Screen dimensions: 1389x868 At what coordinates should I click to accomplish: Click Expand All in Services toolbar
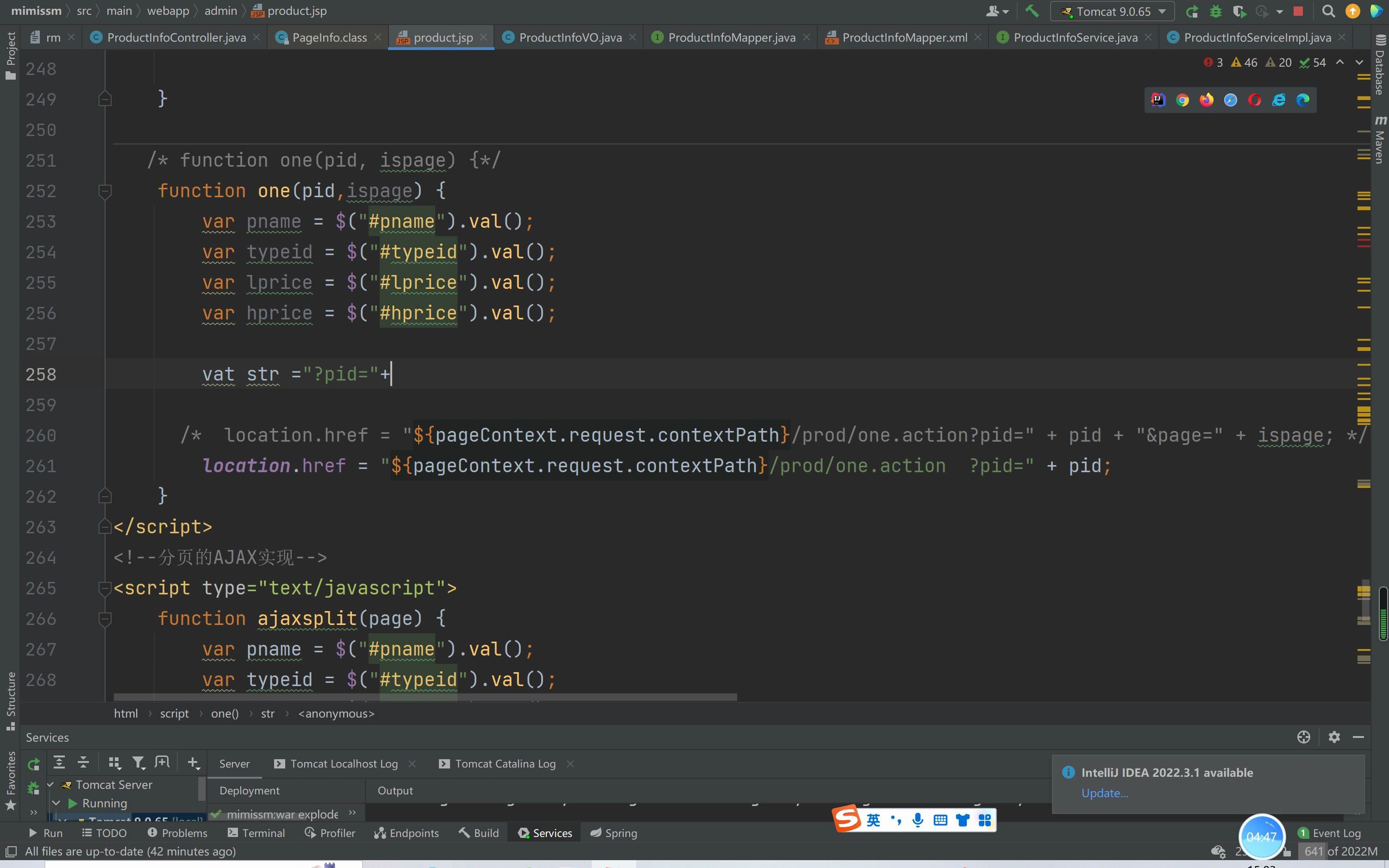[x=59, y=762]
